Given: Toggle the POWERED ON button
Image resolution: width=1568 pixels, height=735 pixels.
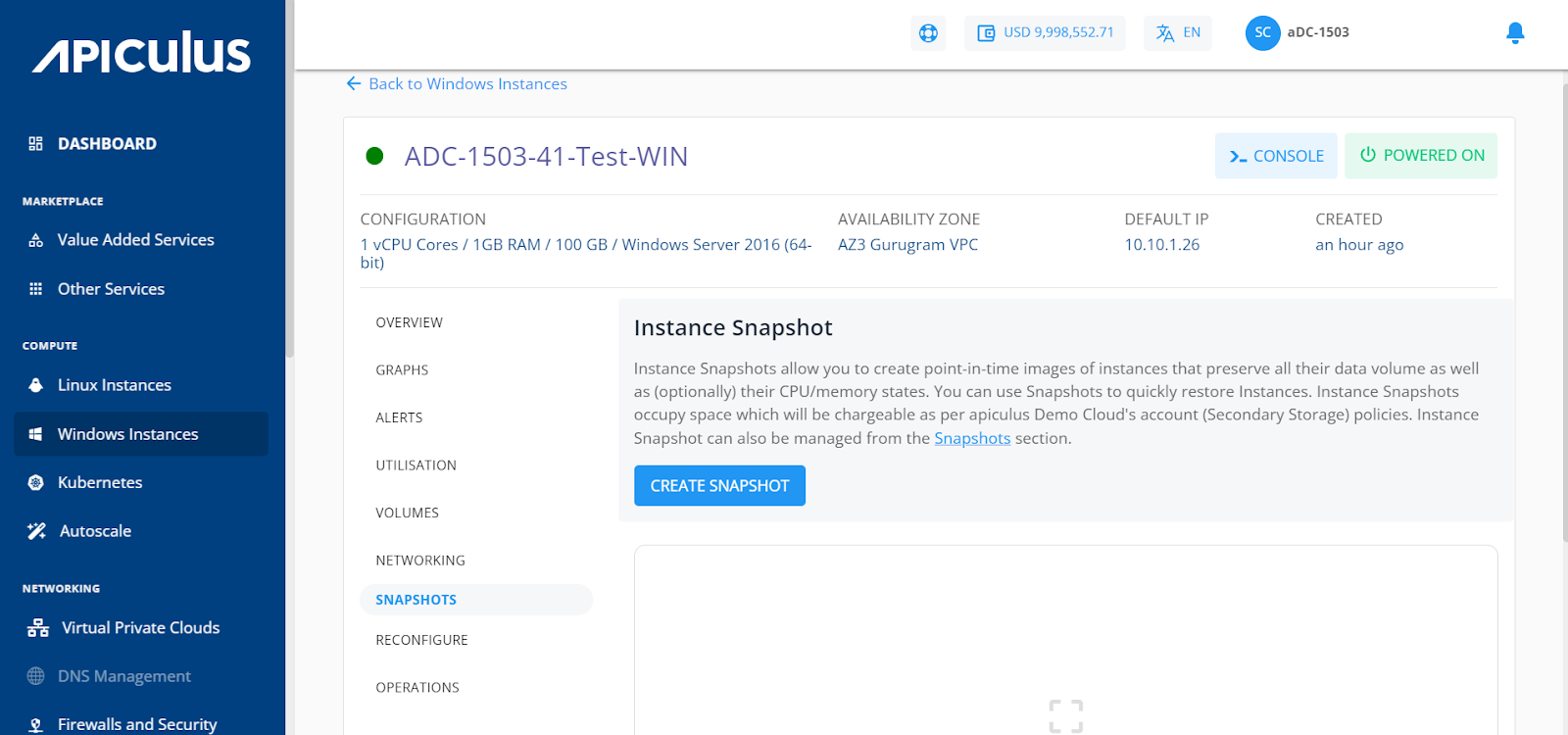Looking at the screenshot, I should (1420, 156).
